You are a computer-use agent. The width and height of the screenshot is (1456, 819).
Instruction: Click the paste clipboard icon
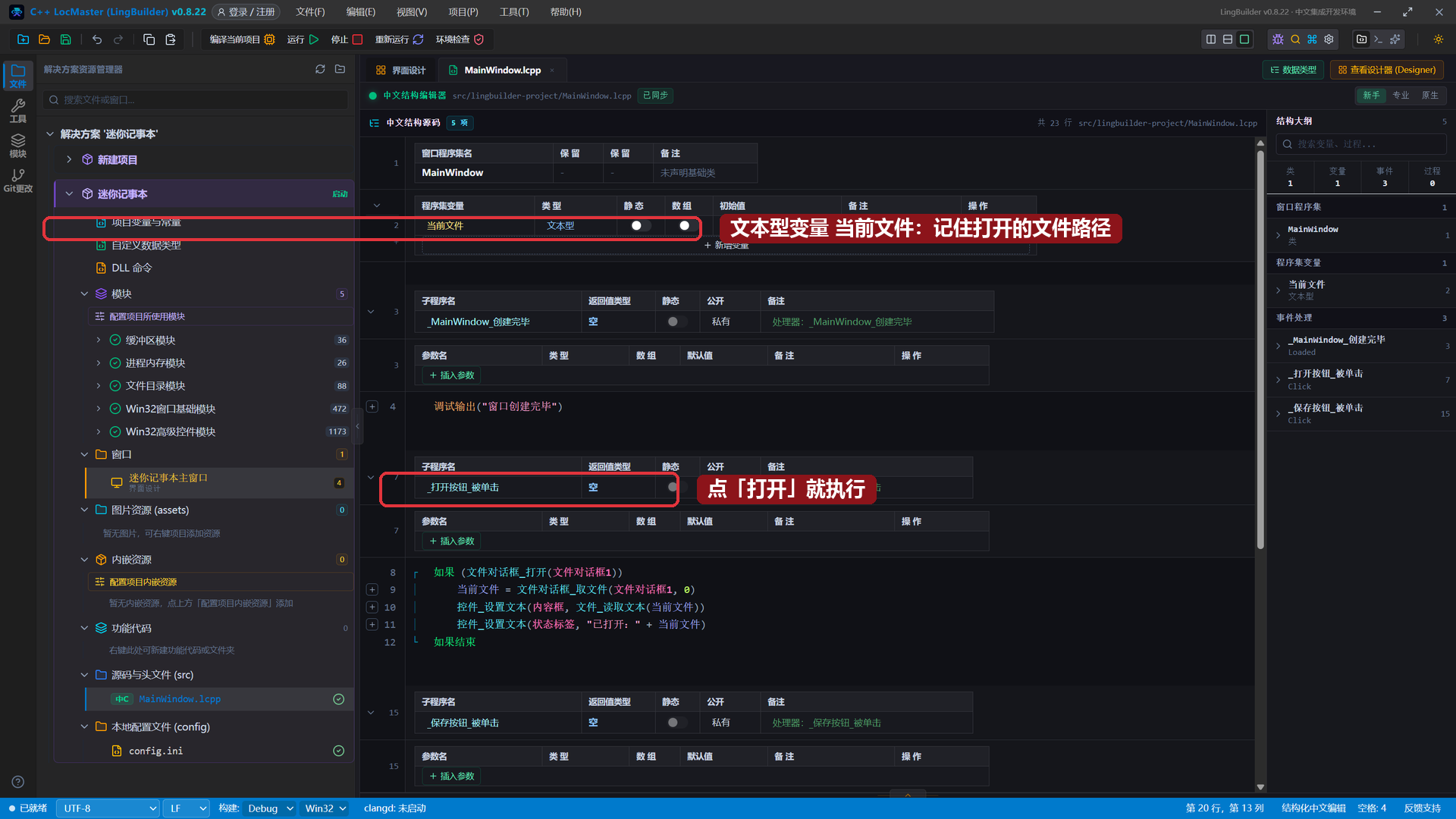(171, 39)
